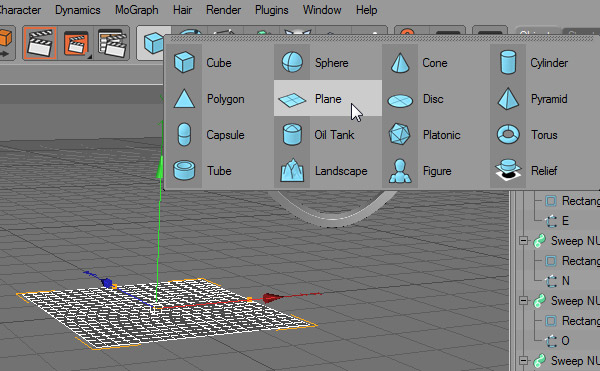Add a Relief object
The width and height of the screenshot is (600, 371).
point(545,170)
